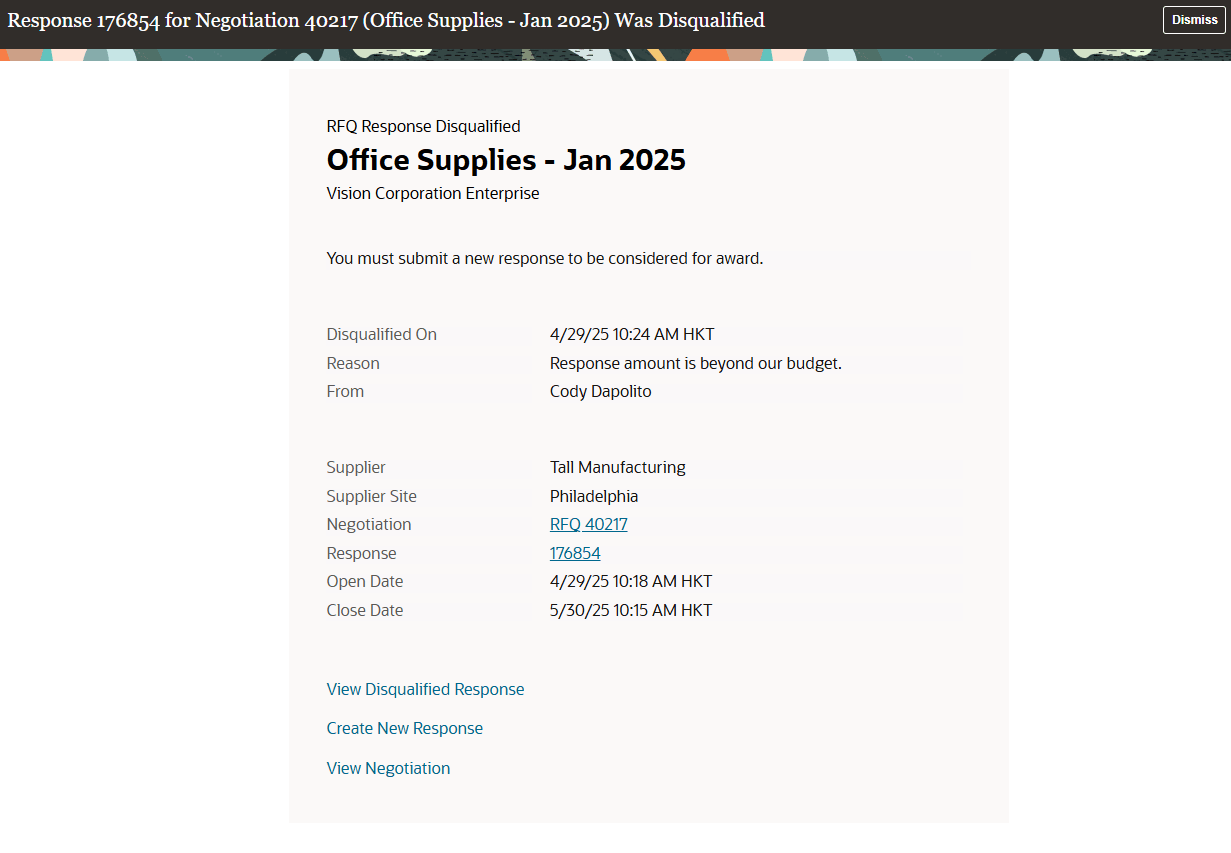This screenshot has height=853, width=1231.
Task: Click the Philadelphia supplier site value
Action: pos(594,495)
